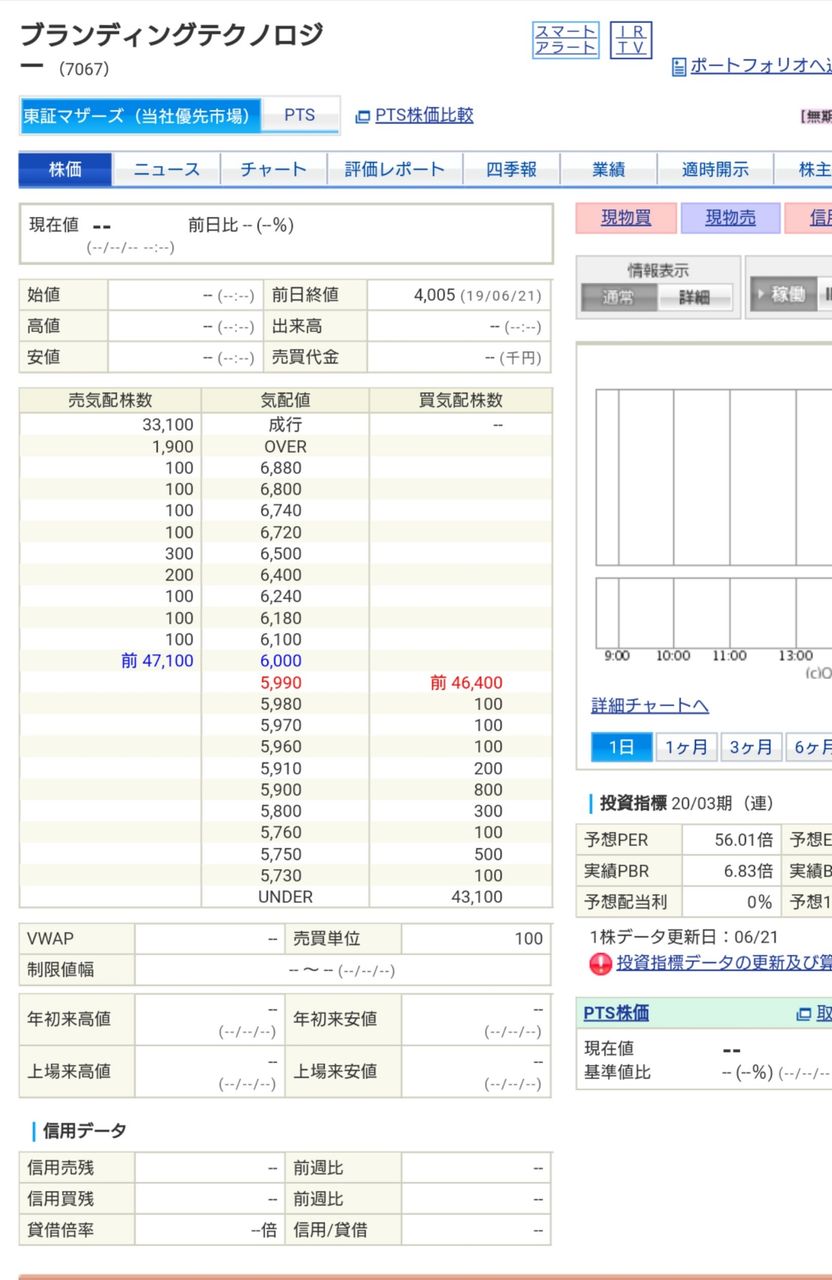The image size is (832, 1280).
Task: Click the 成行 row label
Action: pos(285,425)
